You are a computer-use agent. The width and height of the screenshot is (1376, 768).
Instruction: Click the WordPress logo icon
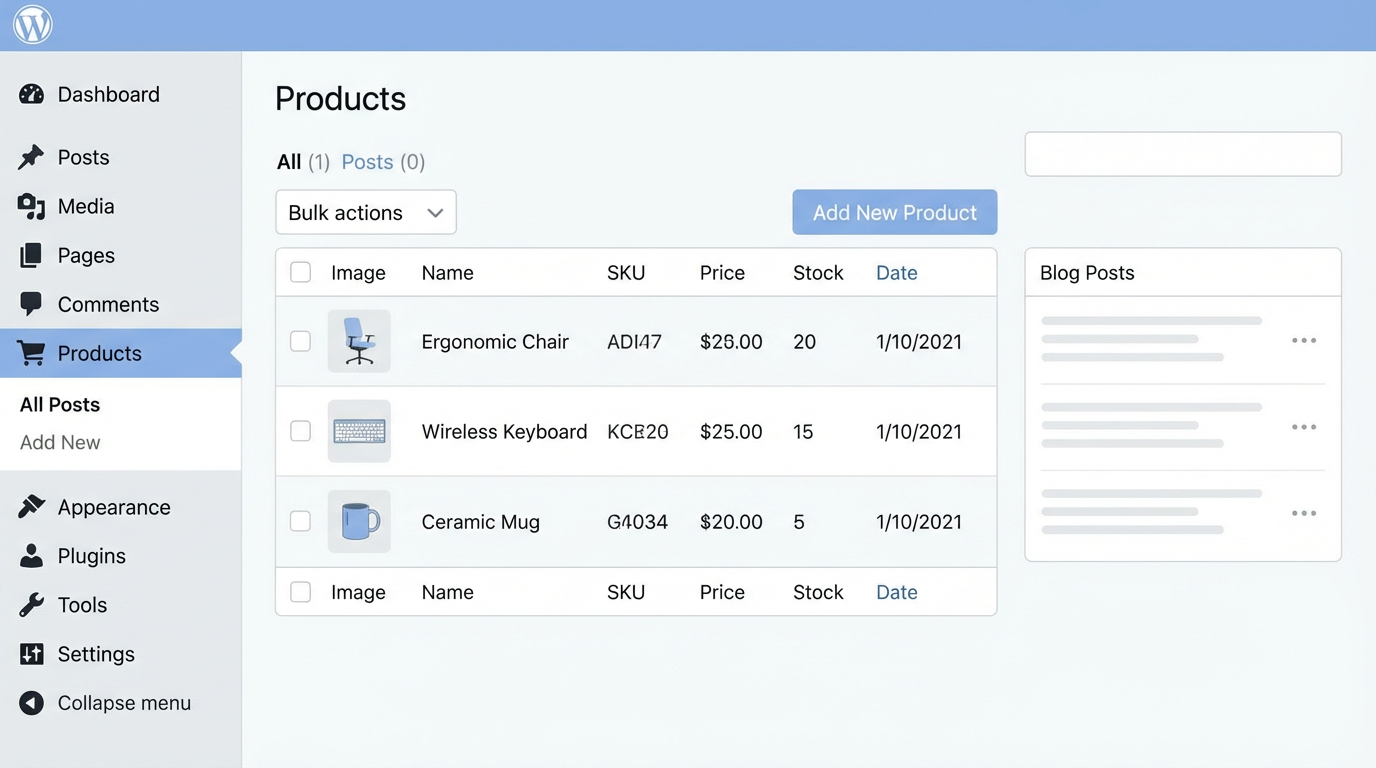[32, 25]
